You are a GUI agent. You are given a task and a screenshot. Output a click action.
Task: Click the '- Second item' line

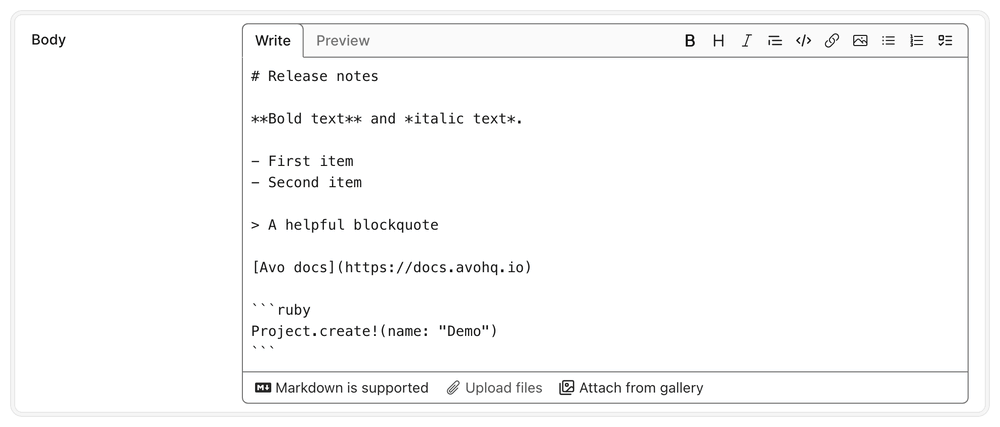(307, 182)
